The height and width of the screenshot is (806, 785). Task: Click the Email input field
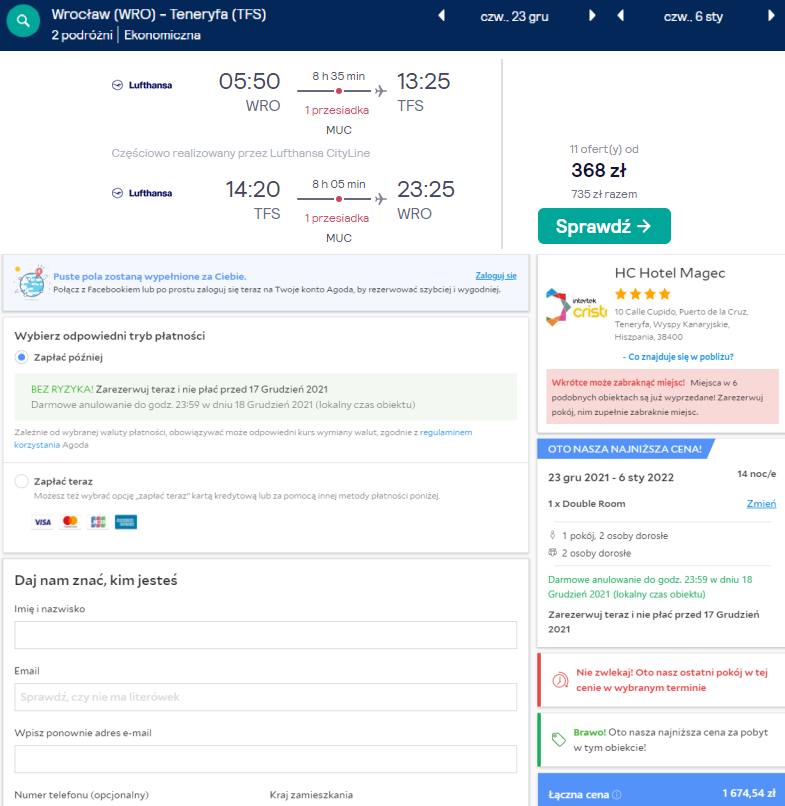(265, 697)
